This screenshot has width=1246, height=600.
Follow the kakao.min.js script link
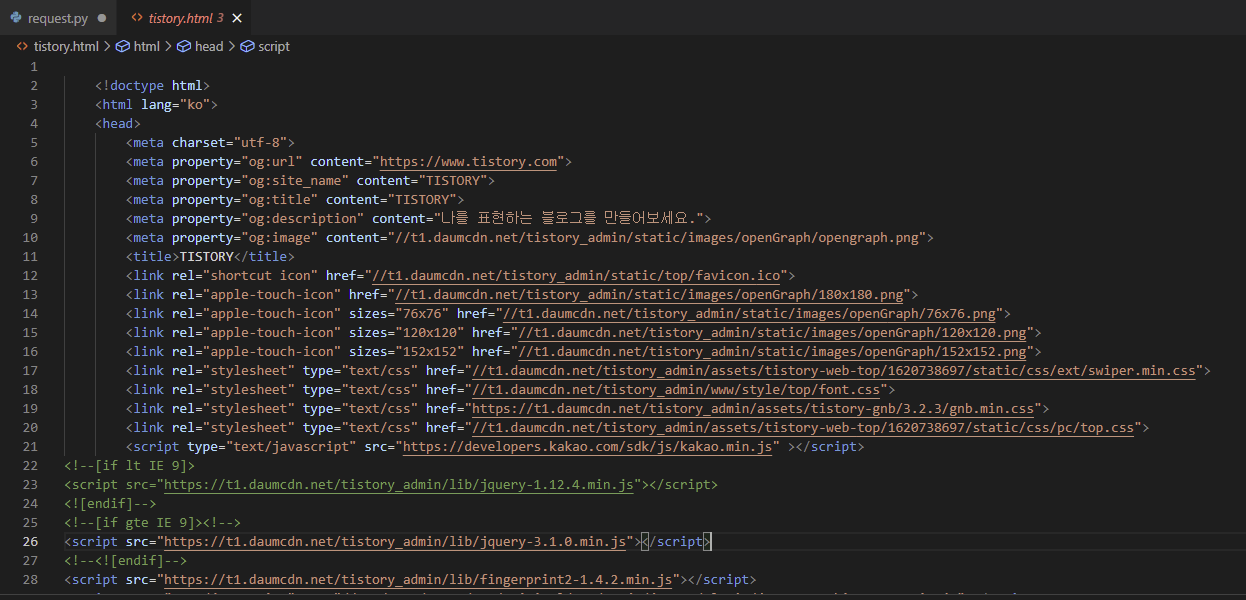coord(588,446)
